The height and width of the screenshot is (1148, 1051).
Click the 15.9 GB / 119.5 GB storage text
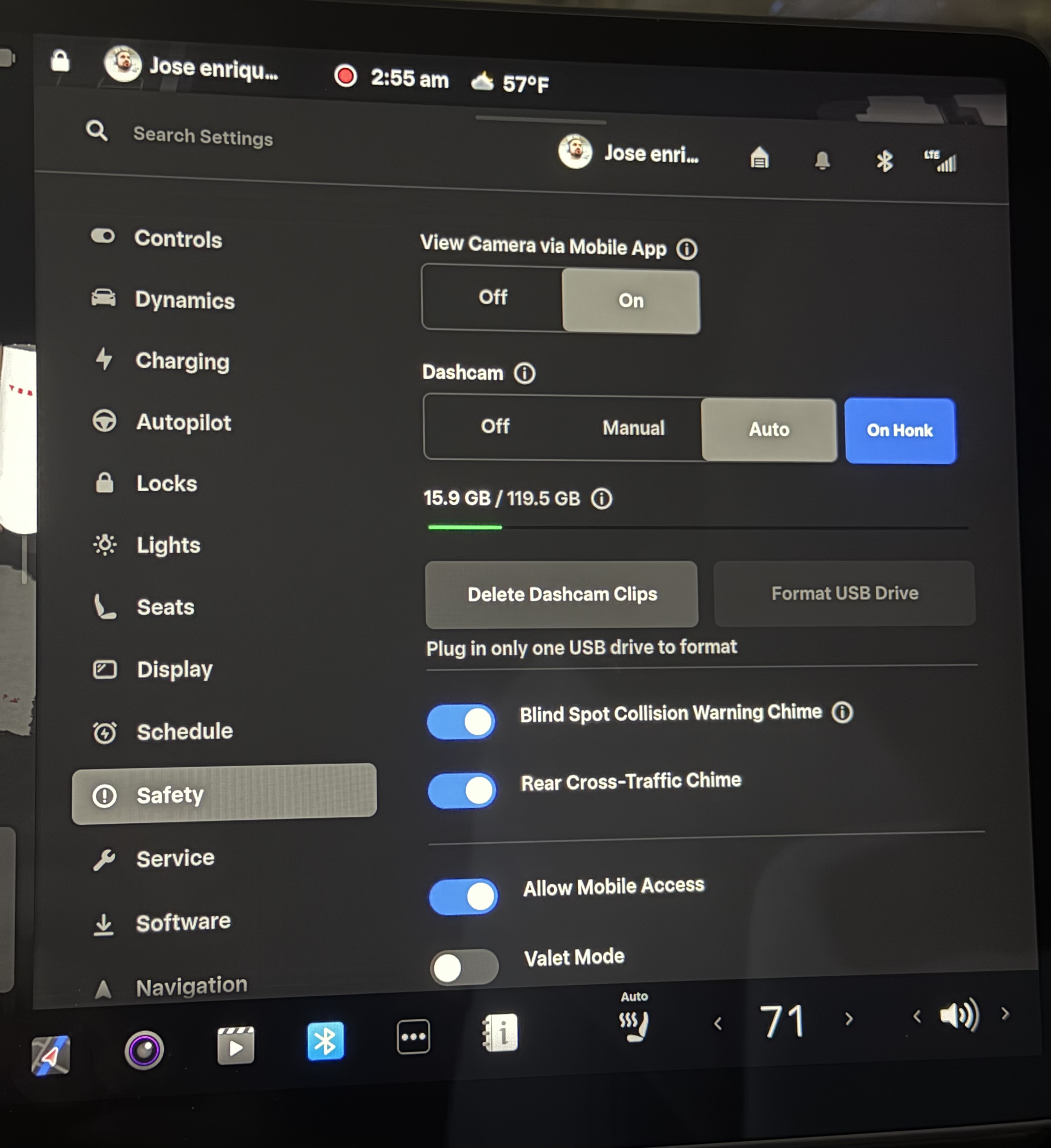click(502, 498)
